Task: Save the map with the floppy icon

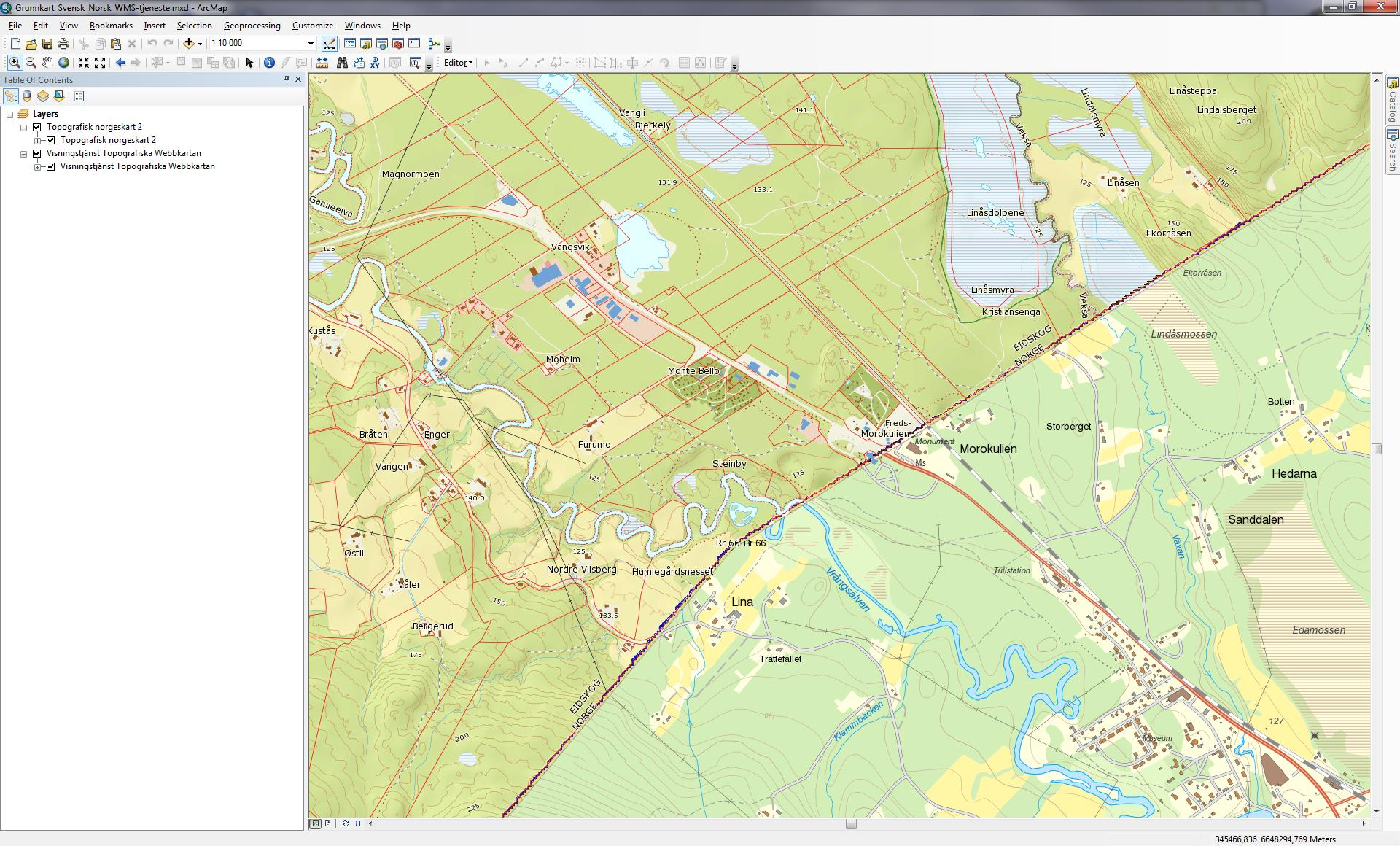Action: tap(47, 44)
